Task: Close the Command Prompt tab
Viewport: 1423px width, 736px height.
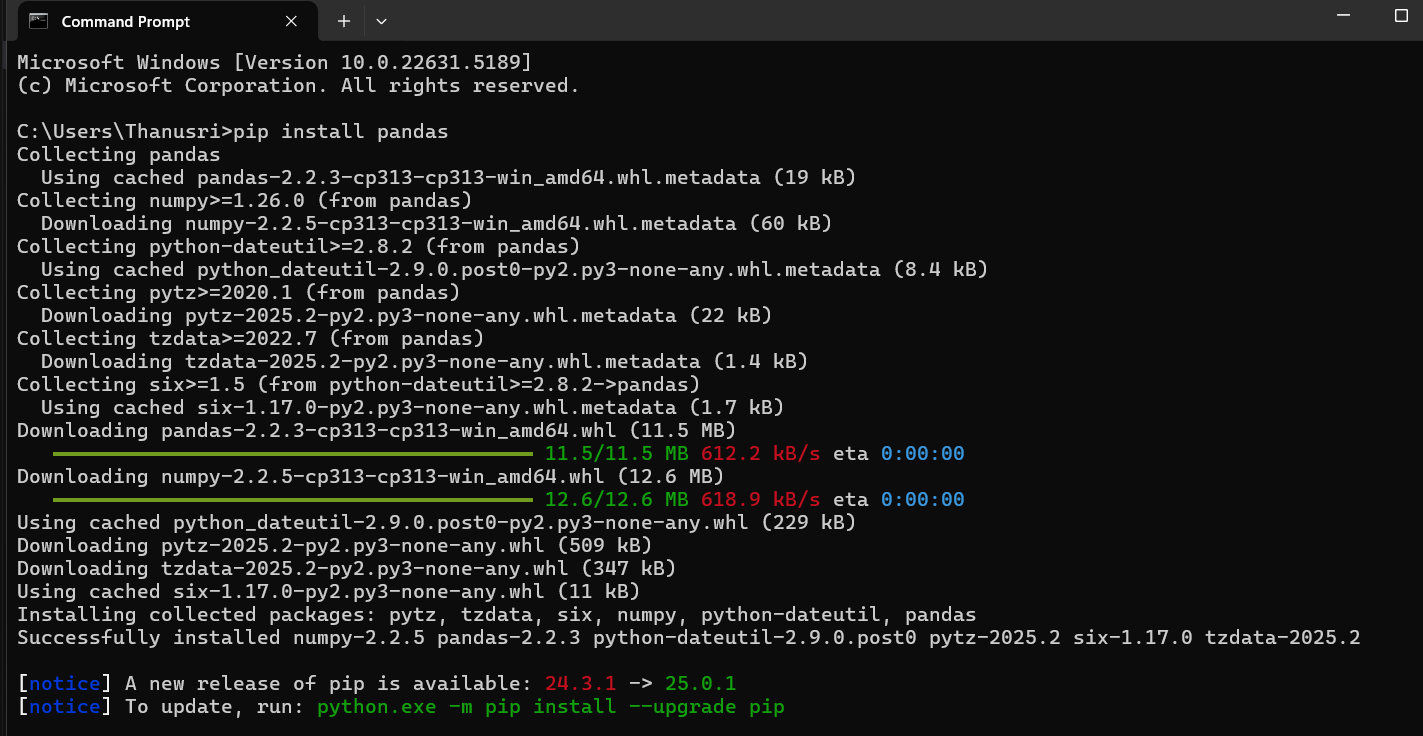Action: point(291,21)
